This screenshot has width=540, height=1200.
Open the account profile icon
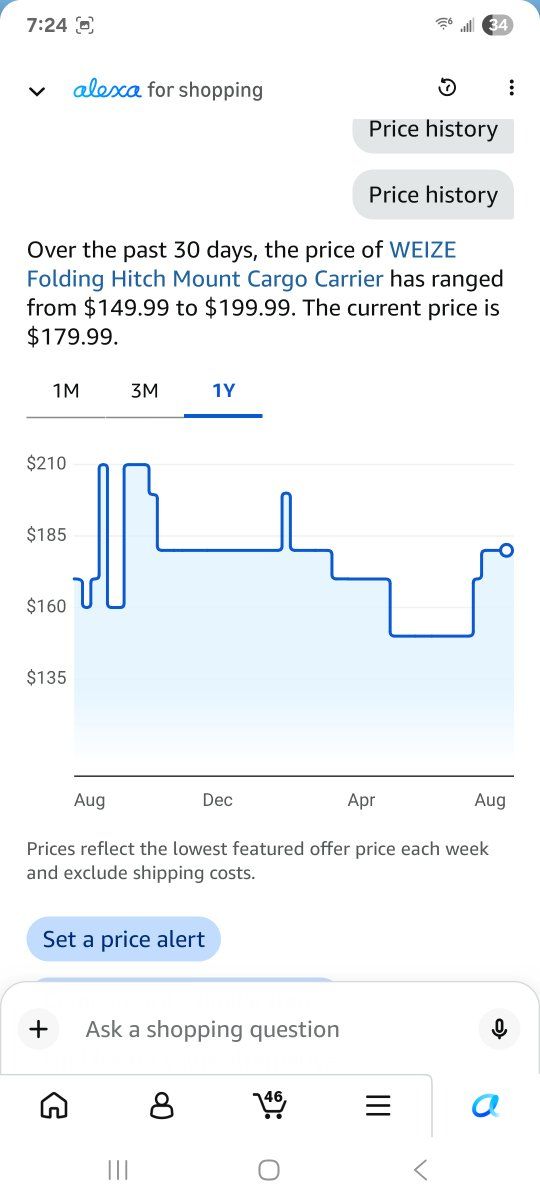(161, 1105)
